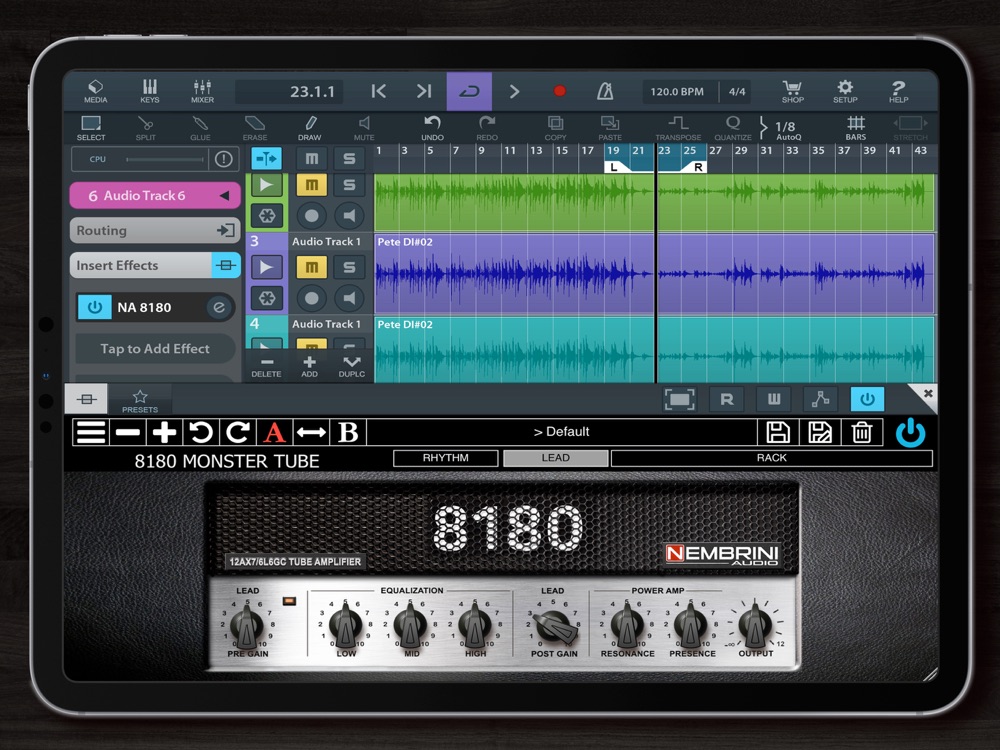Redo the last action
This screenshot has height=750, width=1000.
(x=487, y=128)
